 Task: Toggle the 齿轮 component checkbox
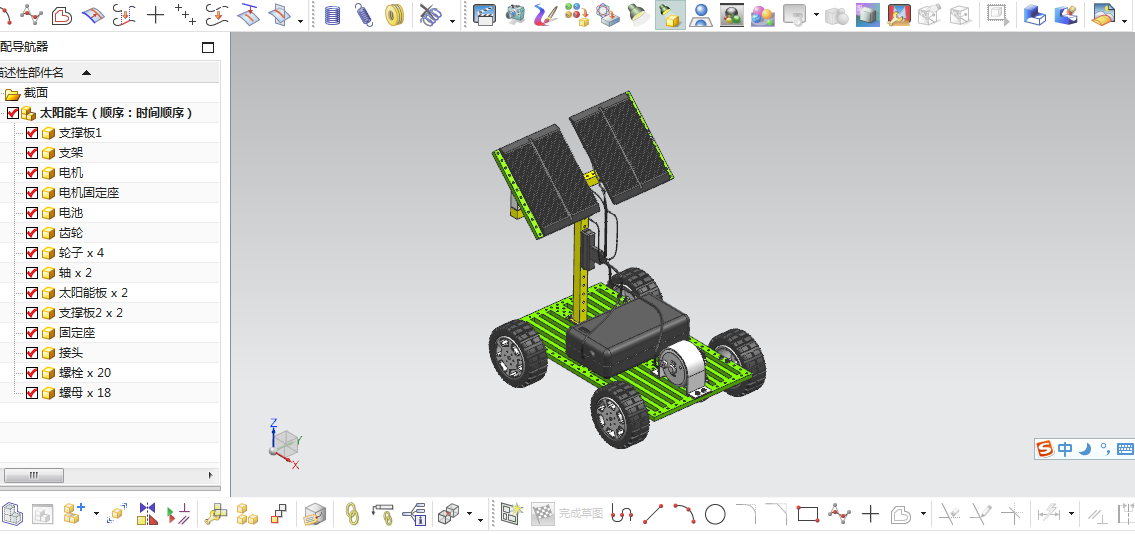32,233
